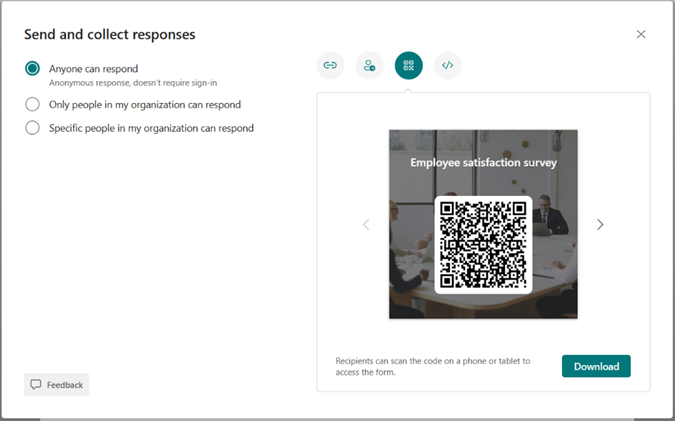The width and height of the screenshot is (675, 421).
Task: Select the QR code sharing icon
Action: 409,65
